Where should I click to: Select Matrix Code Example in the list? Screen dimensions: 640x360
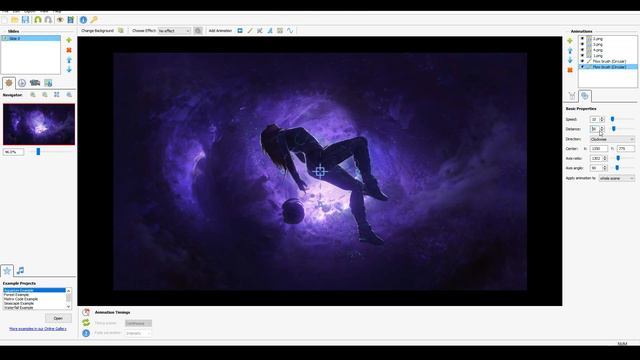click(x=21, y=299)
